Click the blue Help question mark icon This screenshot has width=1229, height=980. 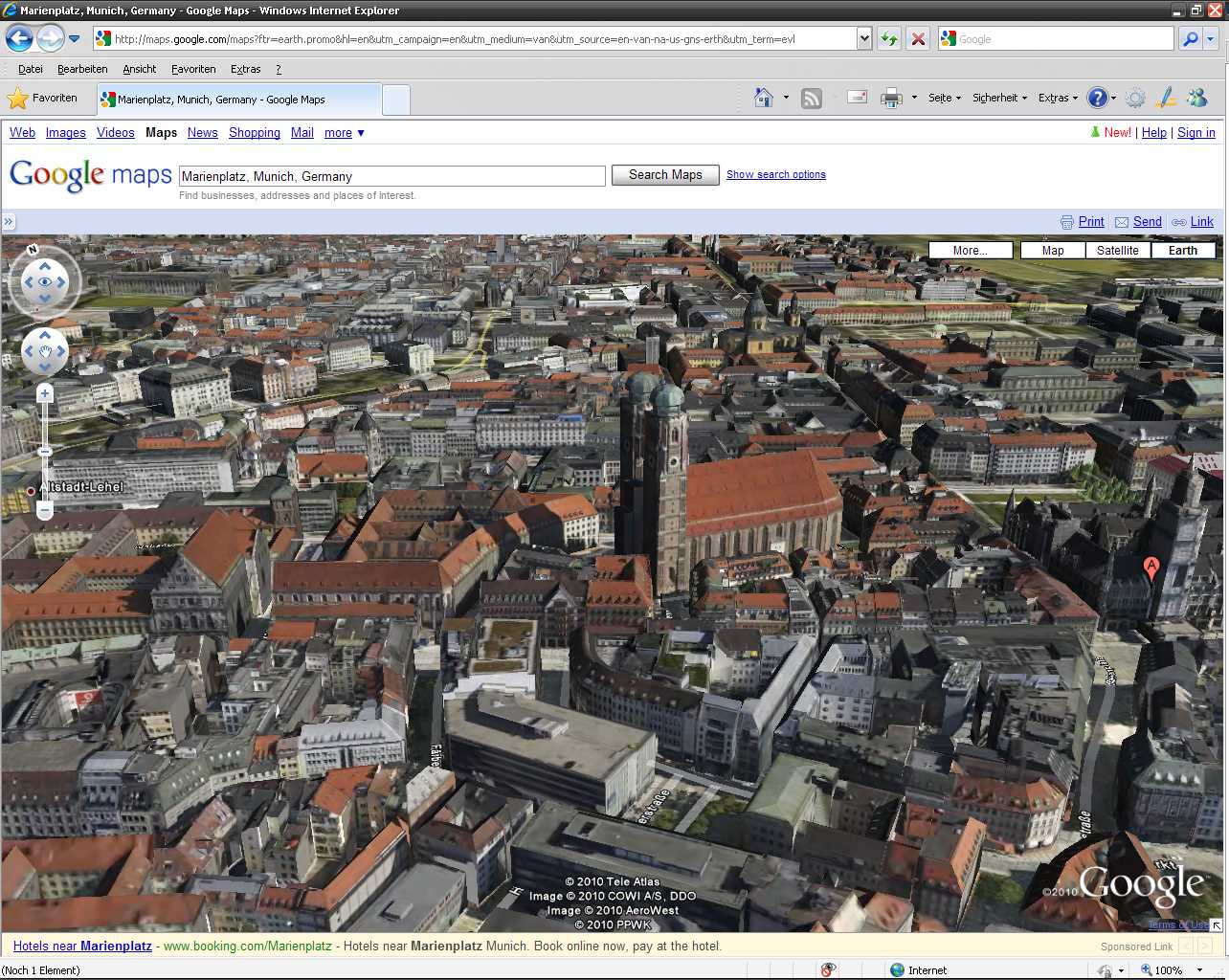click(1098, 98)
